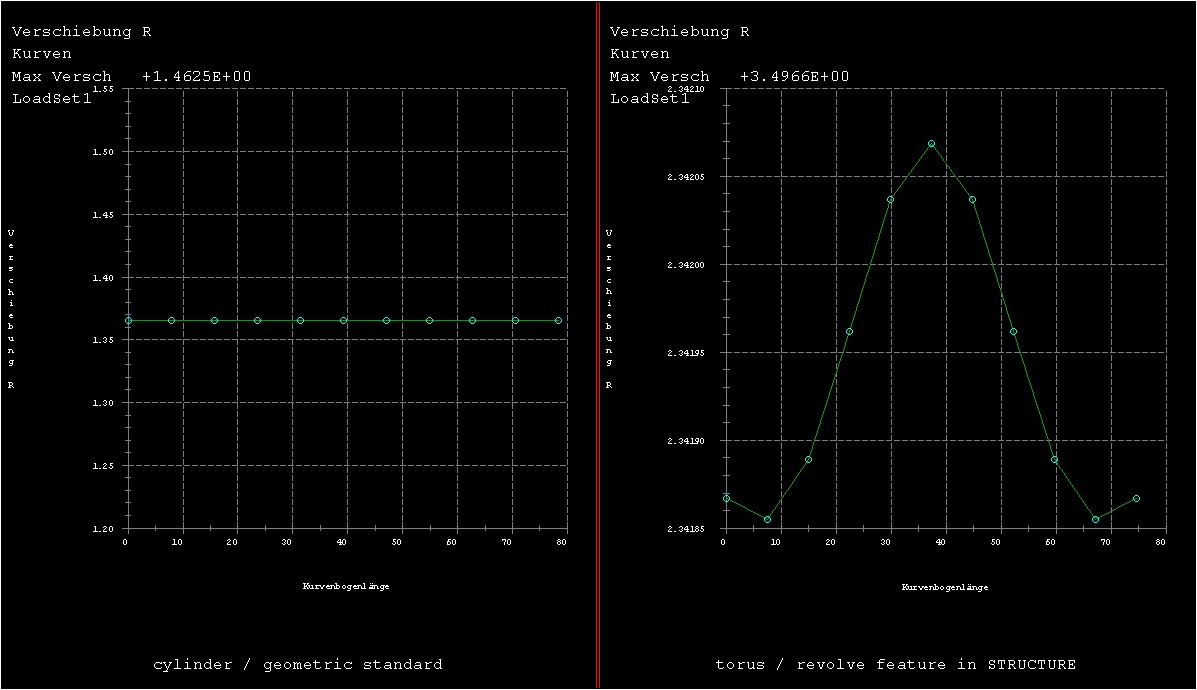Click caption 'torus / revolve feature in STRUCTURE'
1197x690 pixels.
pos(895,665)
